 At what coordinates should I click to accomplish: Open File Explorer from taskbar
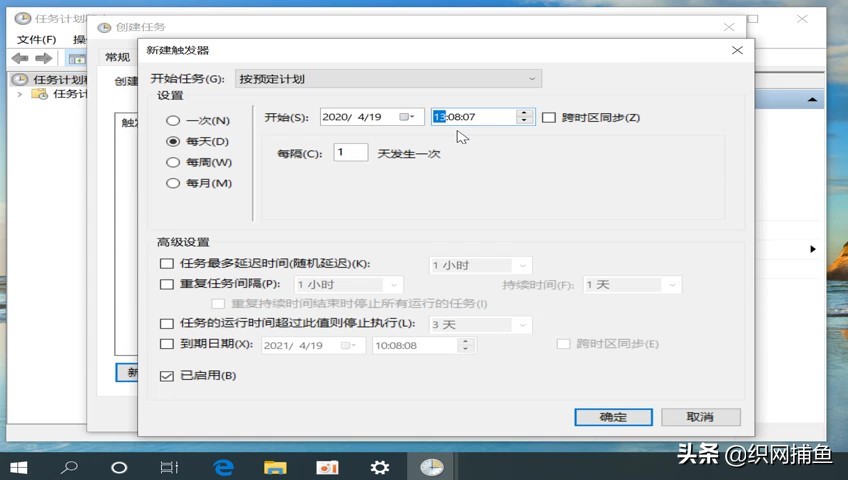pyautogui.click(x=275, y=468)
